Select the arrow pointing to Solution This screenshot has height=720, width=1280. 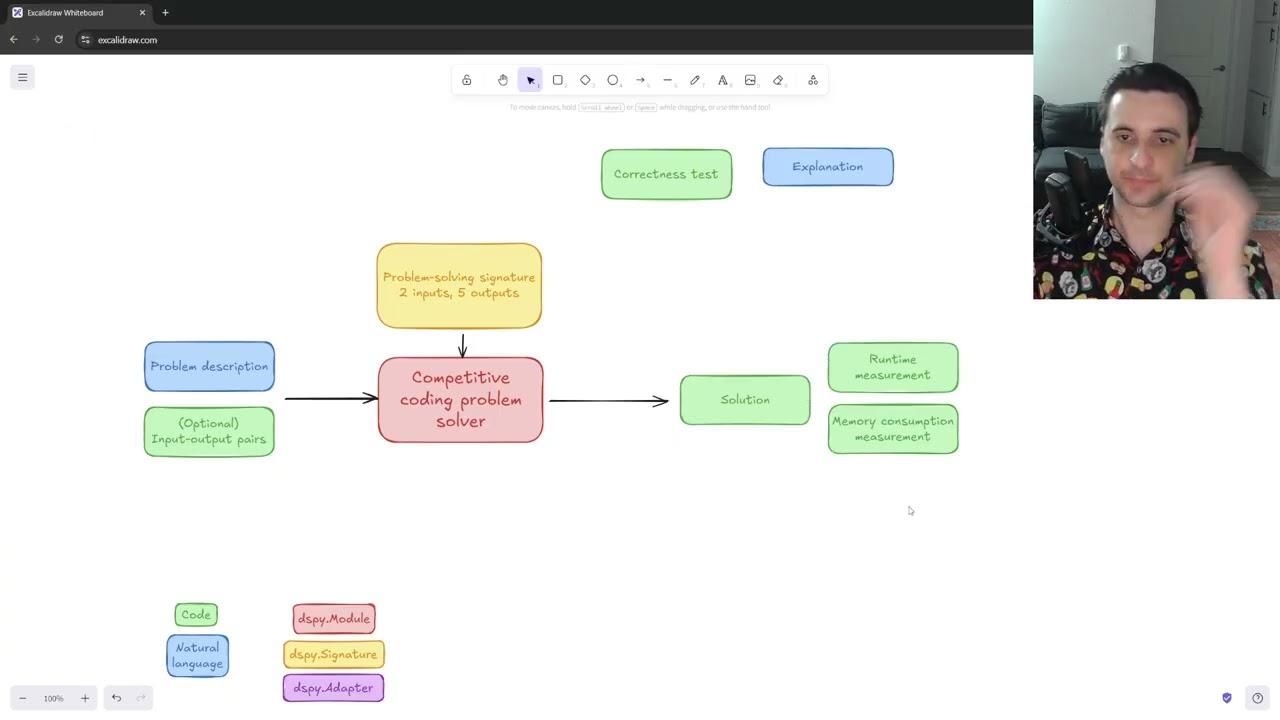(608, 401)
